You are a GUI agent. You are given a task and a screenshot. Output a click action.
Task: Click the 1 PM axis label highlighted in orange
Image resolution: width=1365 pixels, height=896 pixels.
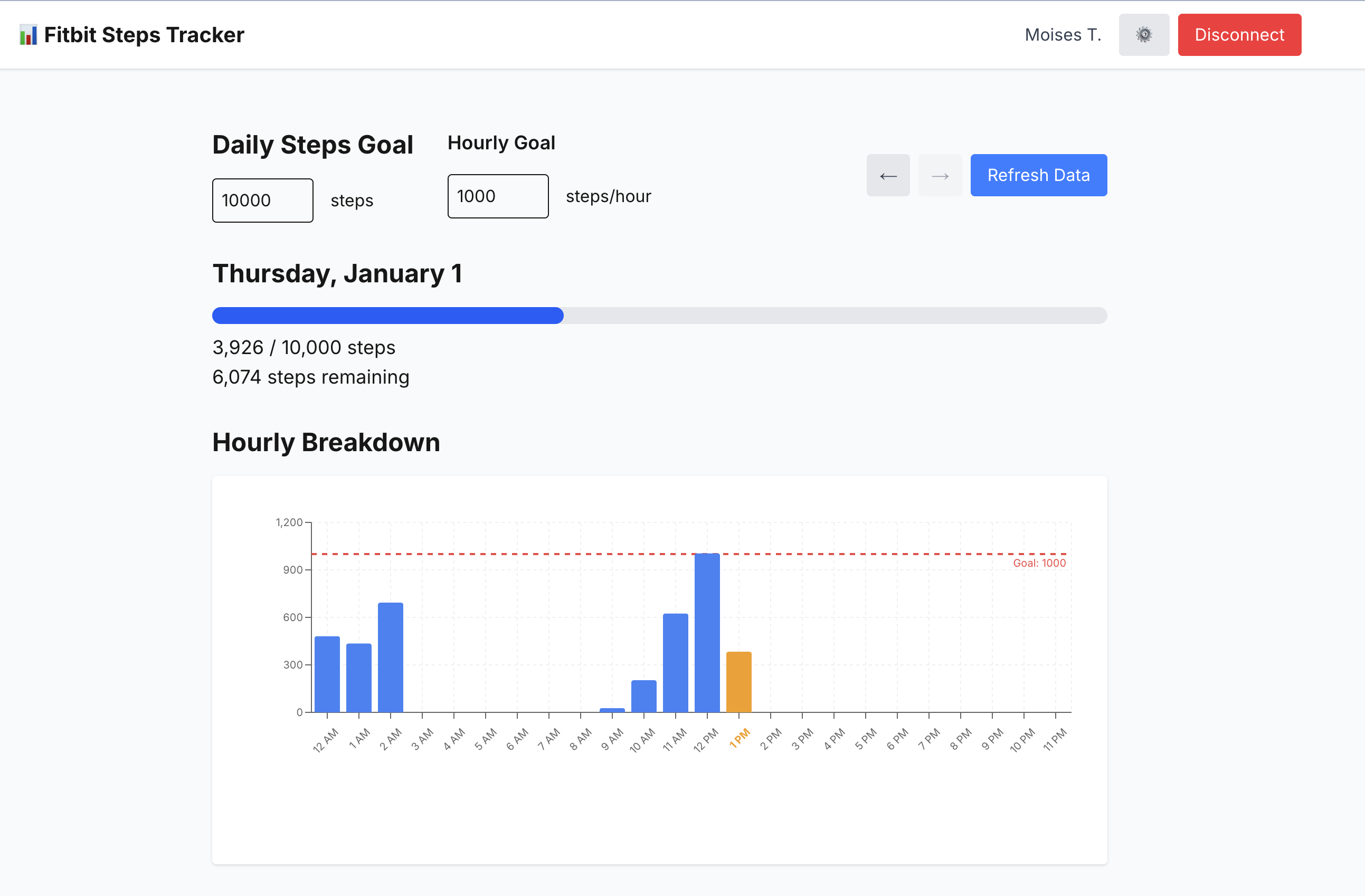(740, 739)
